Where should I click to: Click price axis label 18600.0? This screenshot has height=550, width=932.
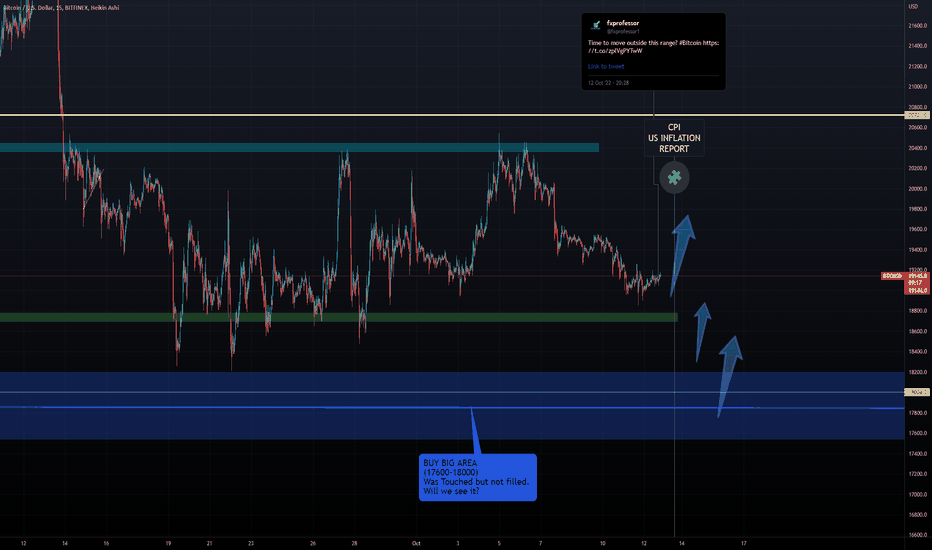[x=917, y=331]
